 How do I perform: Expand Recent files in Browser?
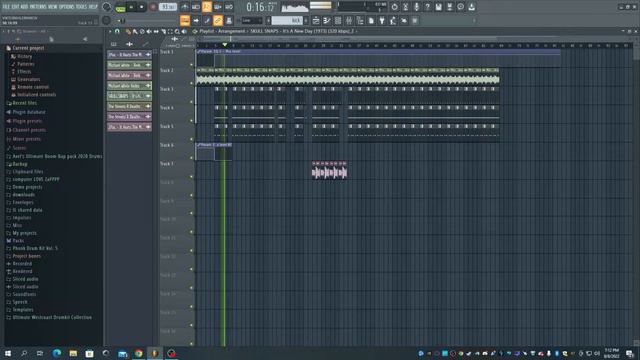(24, 103)
